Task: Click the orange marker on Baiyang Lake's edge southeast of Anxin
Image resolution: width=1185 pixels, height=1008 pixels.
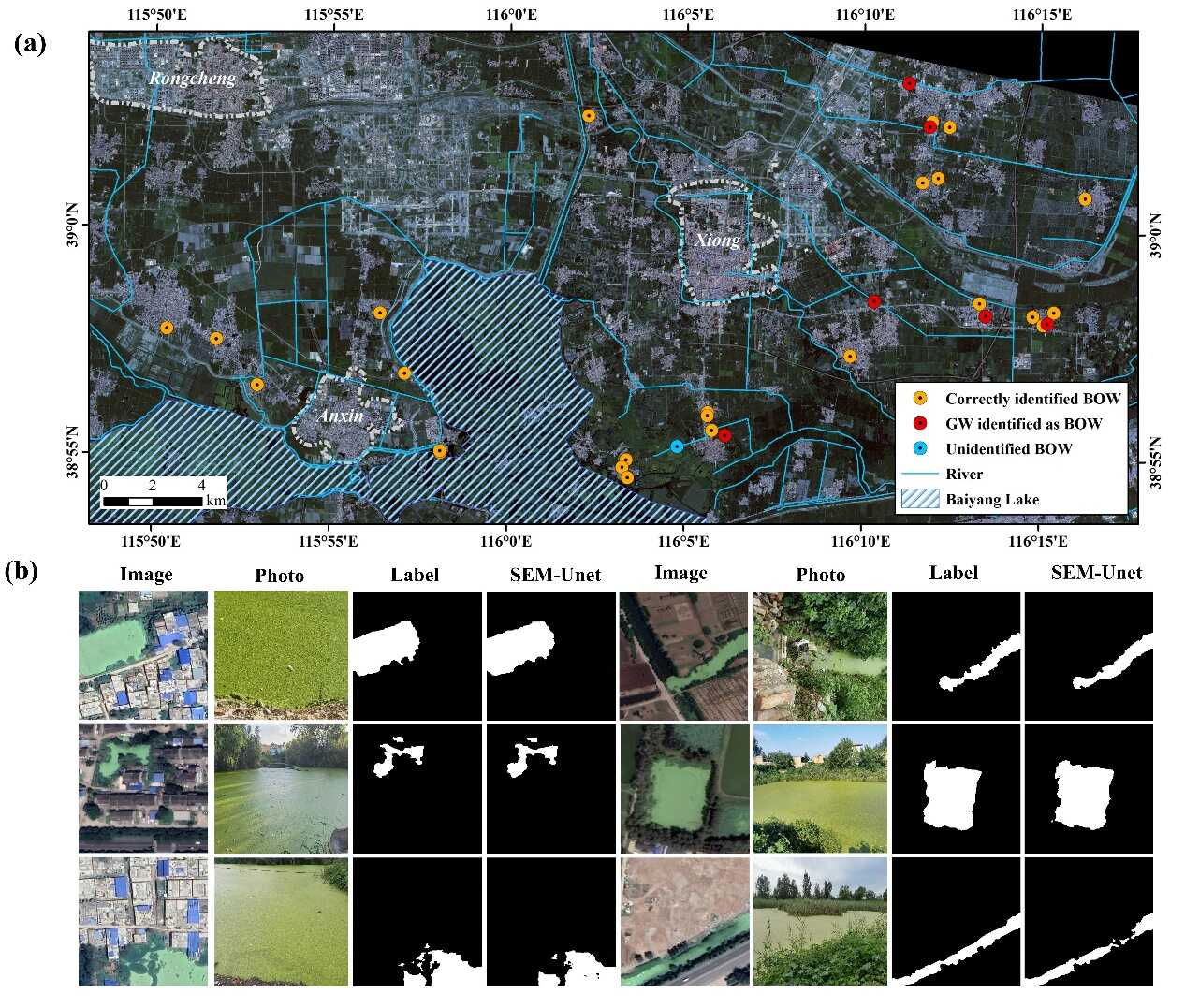Action: [x=440, y=451]
